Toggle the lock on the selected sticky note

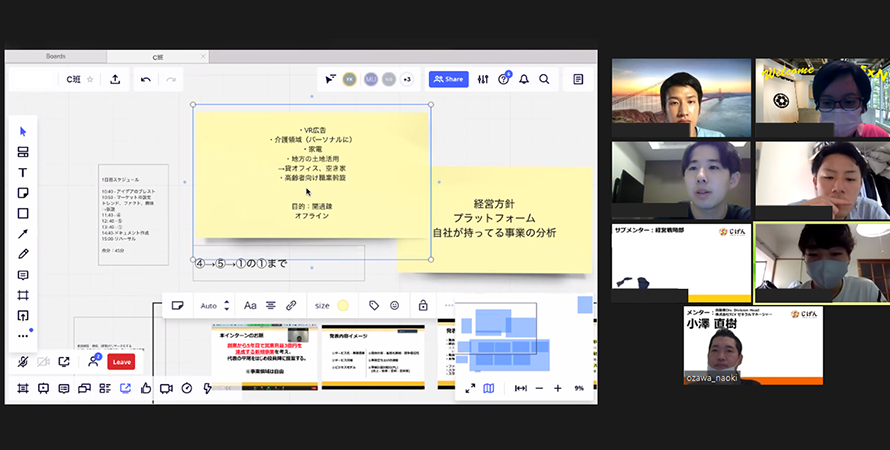423,305
